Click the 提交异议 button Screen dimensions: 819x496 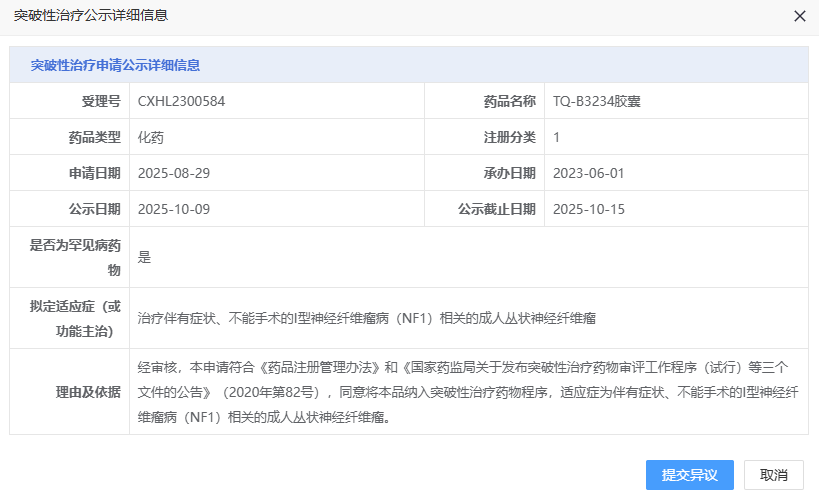tap(690, 475)
